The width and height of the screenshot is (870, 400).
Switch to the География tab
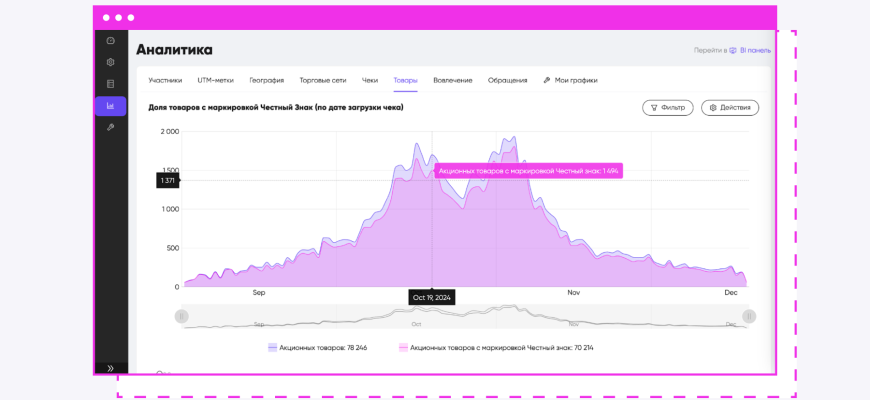[266, 80]
